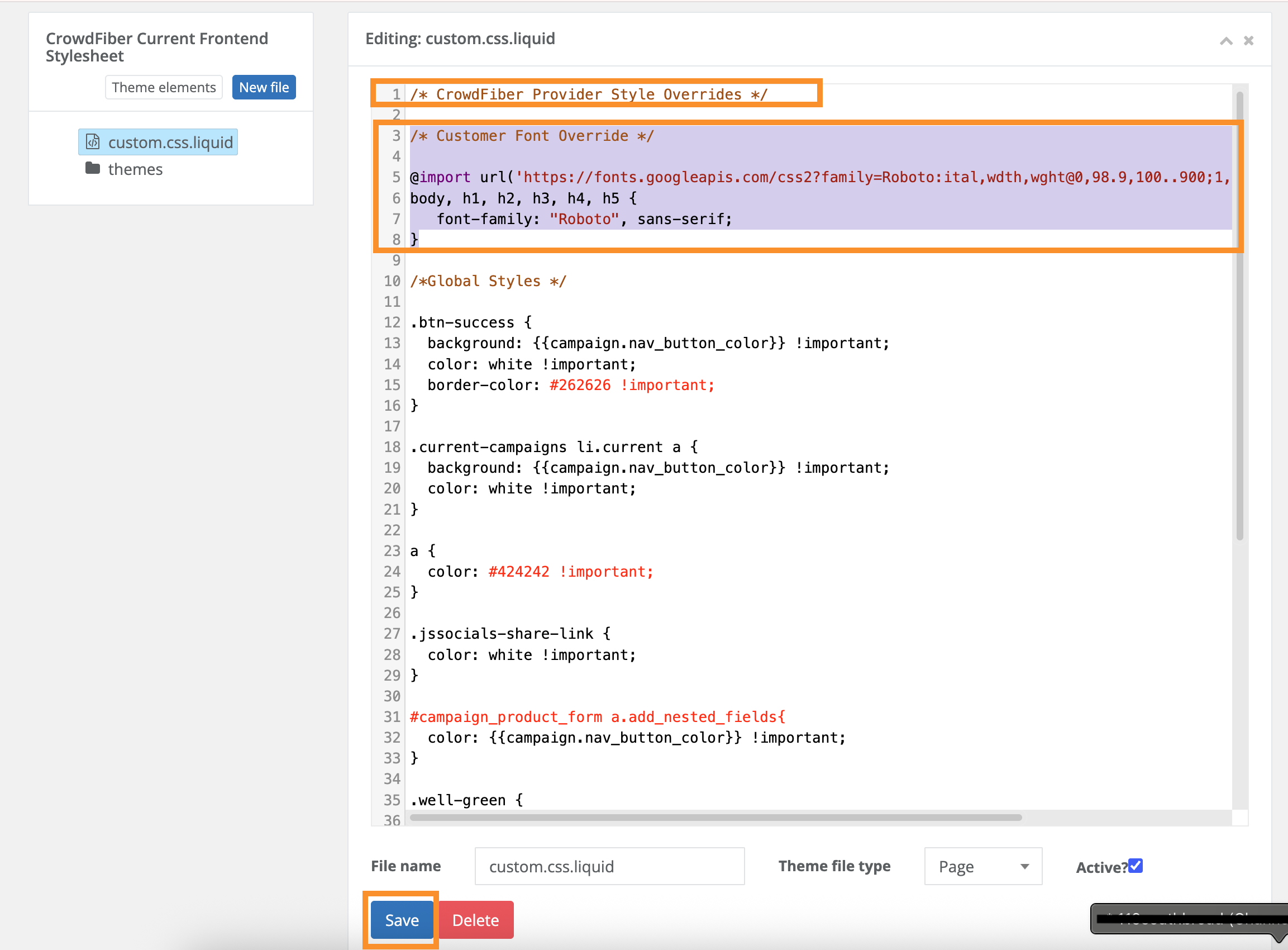
Task: Click the Global Styles comment line
Action: coord(488,281)
